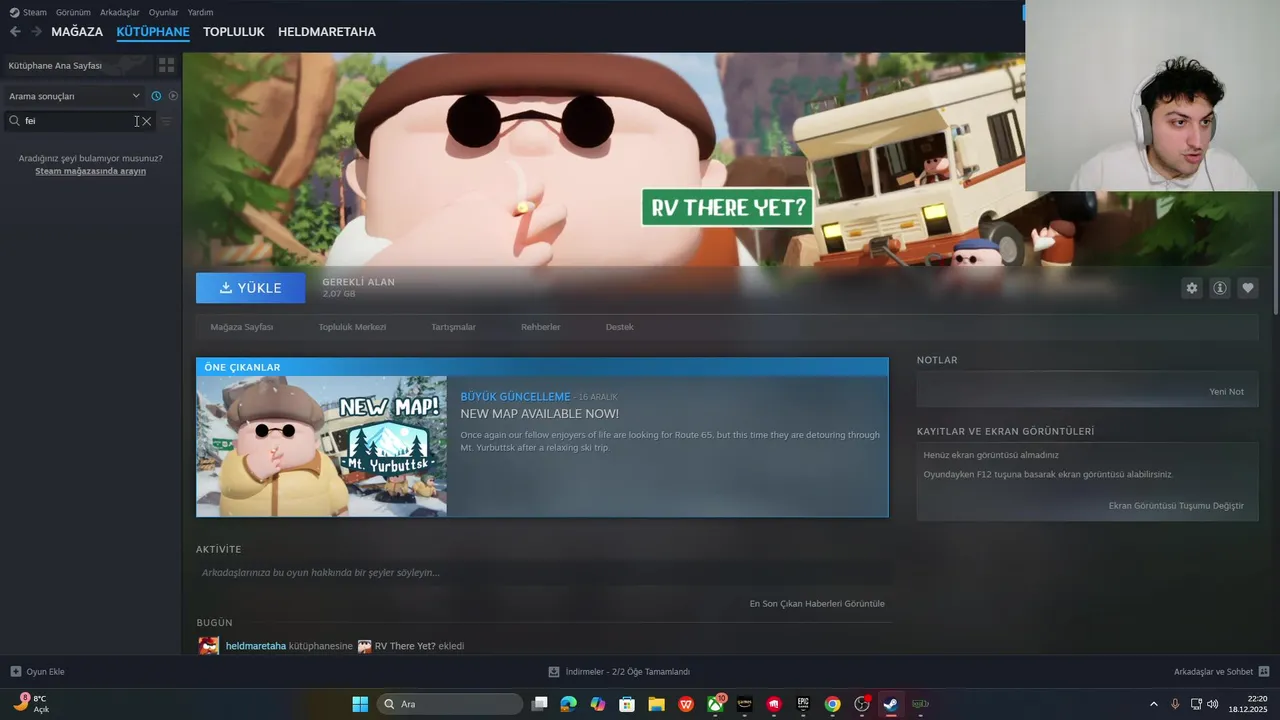Open the Steam menu
Screen dimensions: 1280x720
pyautogui.click(x=28, y=12)
